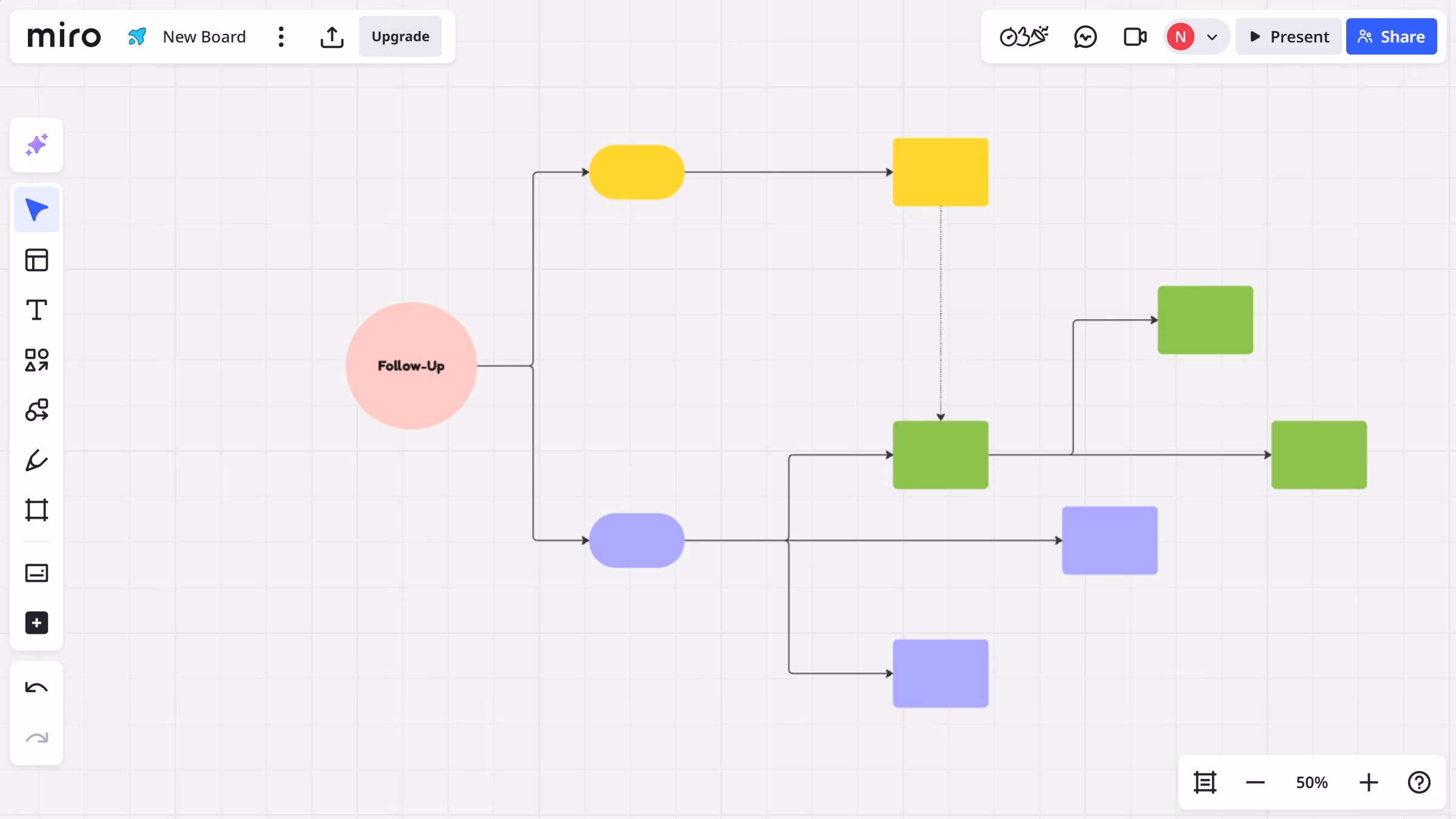Select the dotted connector between yellow and green

941,313
